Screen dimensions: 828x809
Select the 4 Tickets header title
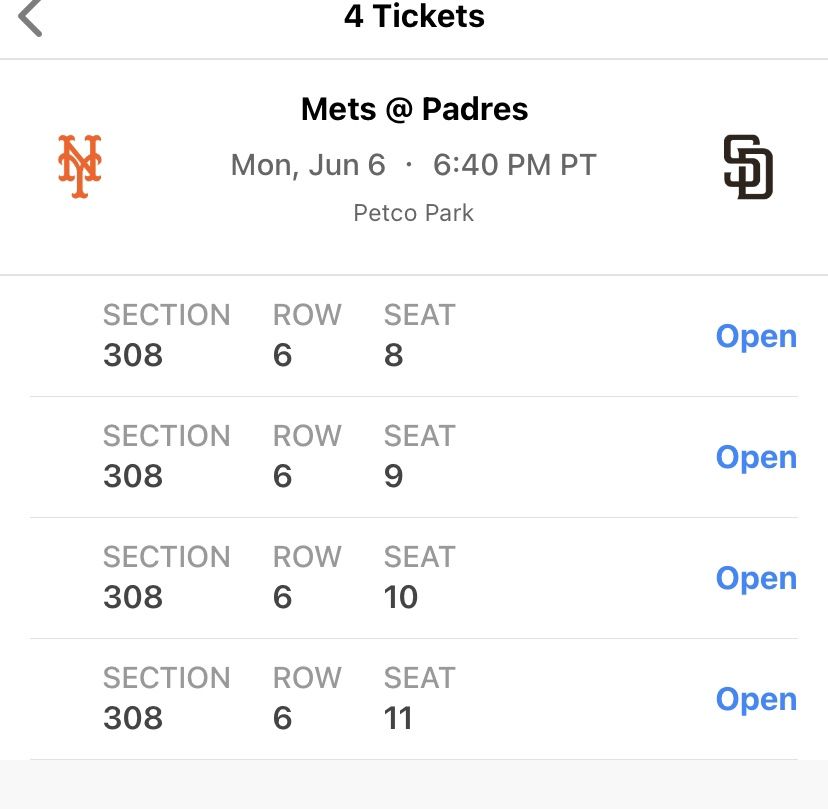414,16
